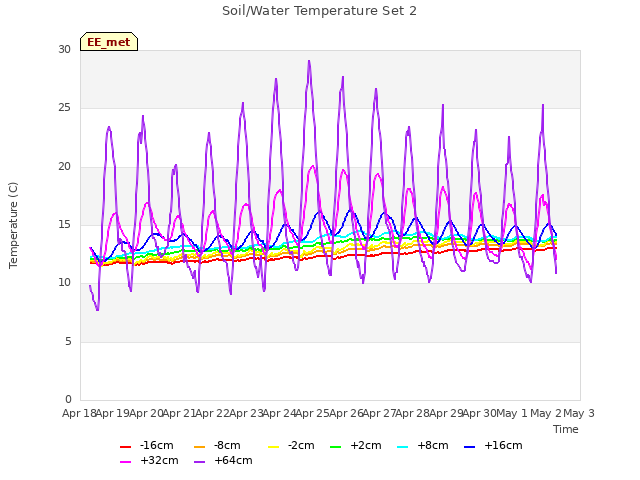Viewport: 640px width, 480px height.
Task: Select the -8cm legend label
Action: tap(227, 445)
